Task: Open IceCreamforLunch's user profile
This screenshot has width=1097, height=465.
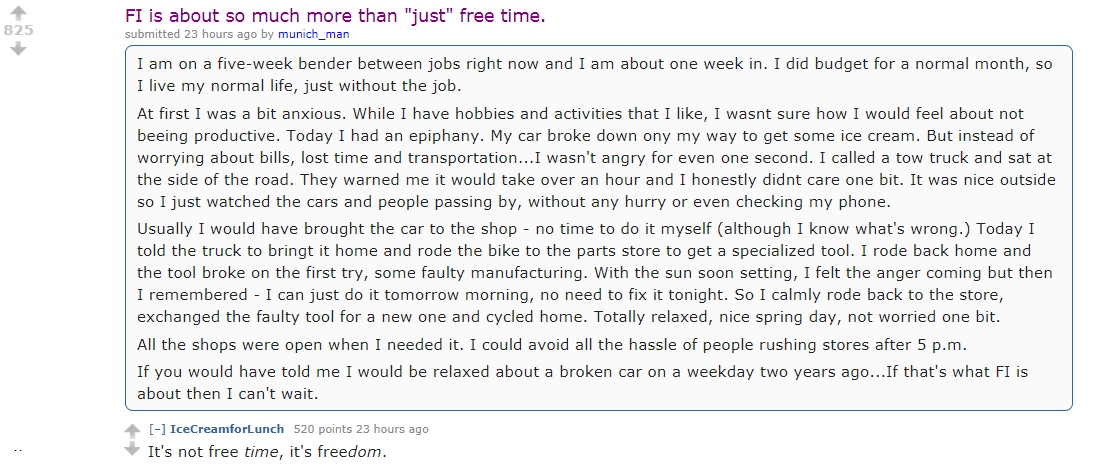Action: coord(227,429)
